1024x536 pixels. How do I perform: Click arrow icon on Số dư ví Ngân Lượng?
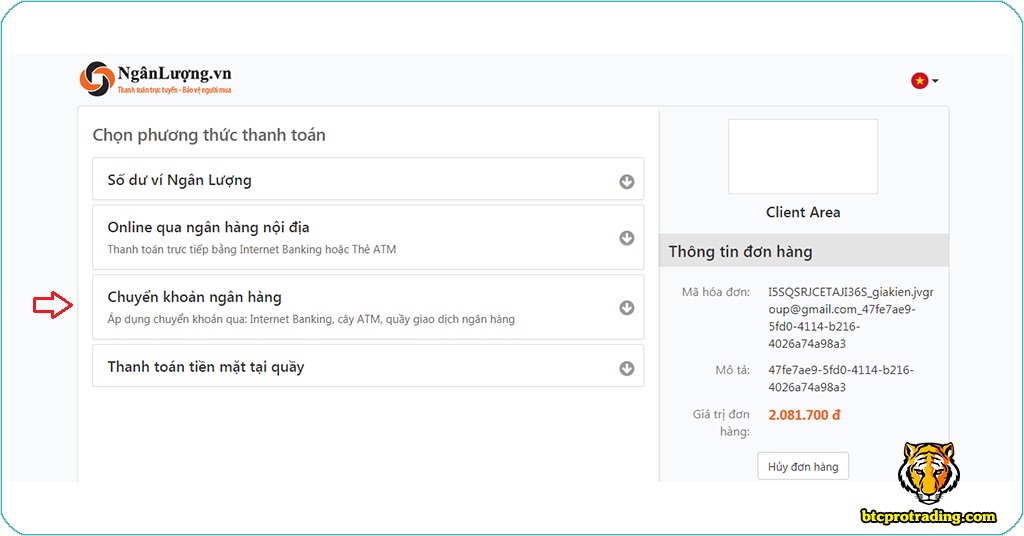tap(627, 182)
